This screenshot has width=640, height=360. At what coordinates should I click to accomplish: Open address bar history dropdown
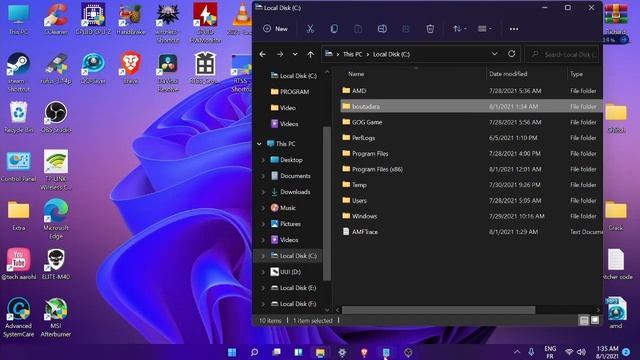pos(494,54)
